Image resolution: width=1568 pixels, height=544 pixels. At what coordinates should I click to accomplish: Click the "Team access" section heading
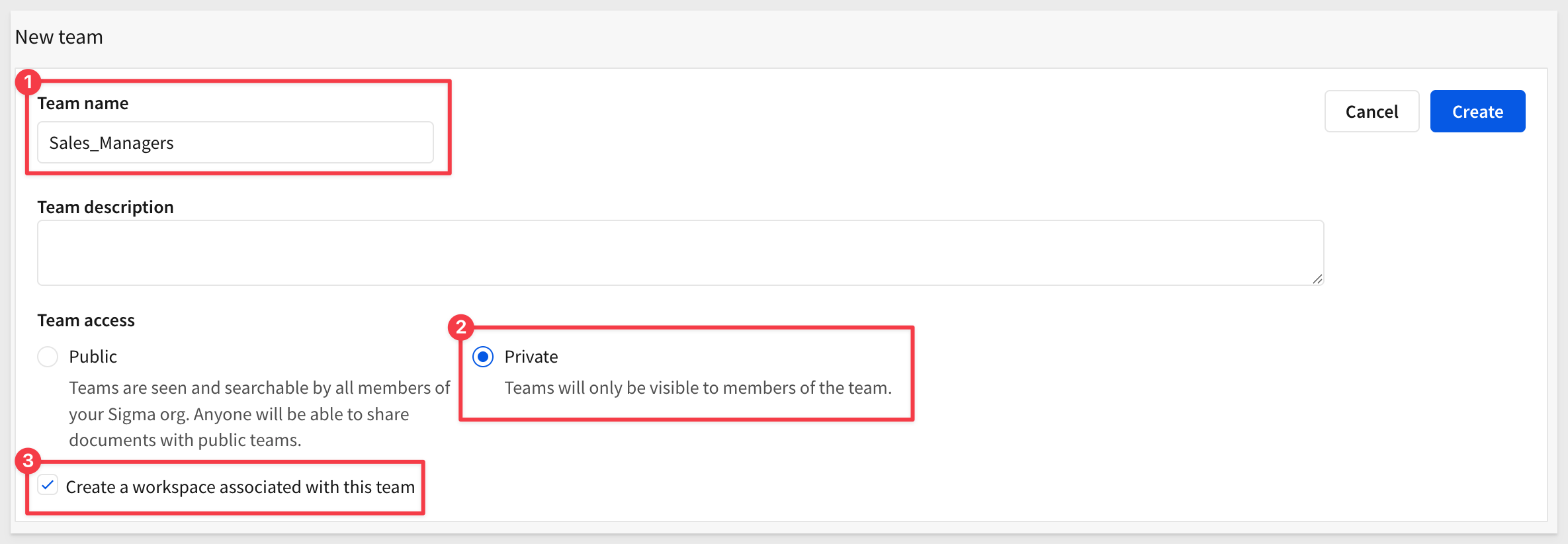pyautogui.click(x=86, y=320)
